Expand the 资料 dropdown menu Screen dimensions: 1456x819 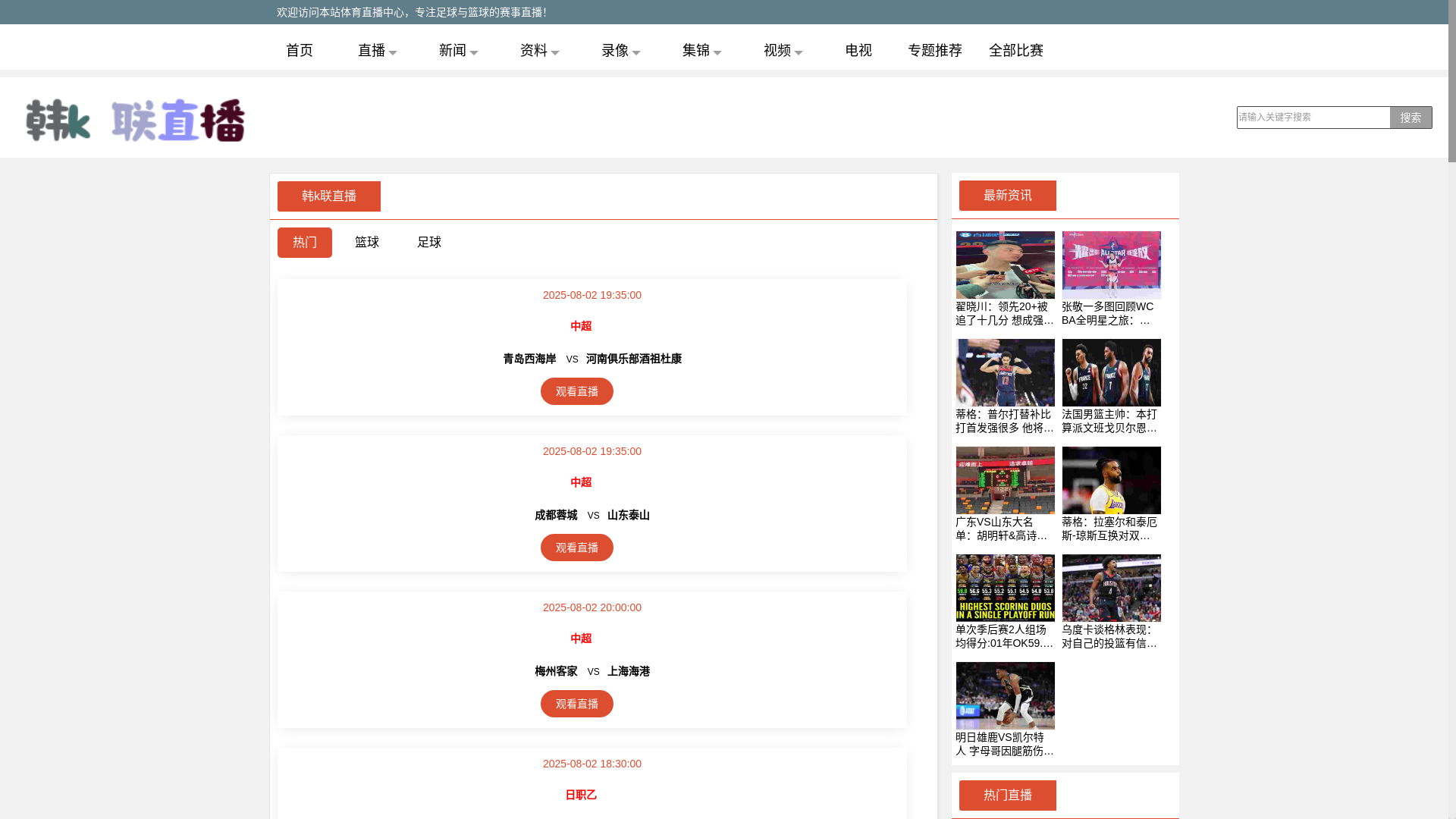tap(539, 50)
